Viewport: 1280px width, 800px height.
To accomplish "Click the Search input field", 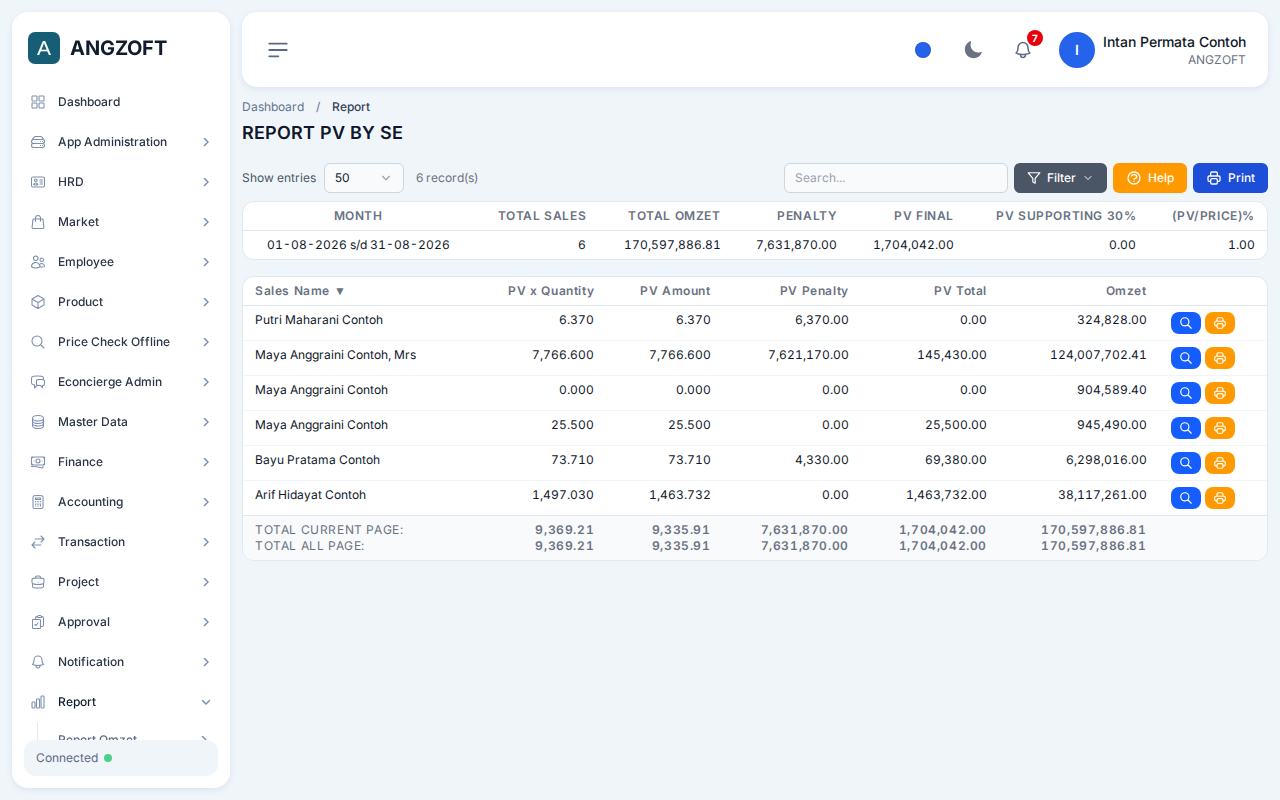I will coord(896,178).
